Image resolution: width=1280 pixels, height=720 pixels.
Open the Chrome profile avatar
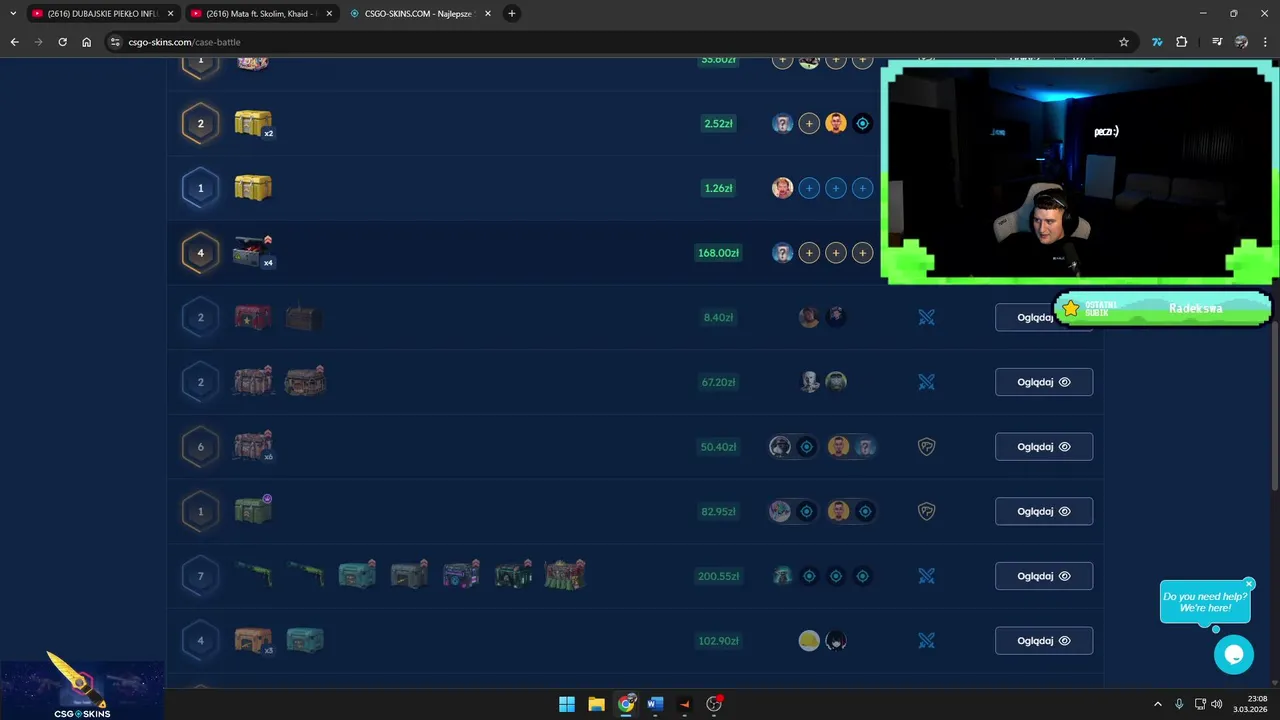pos(1241,42)
